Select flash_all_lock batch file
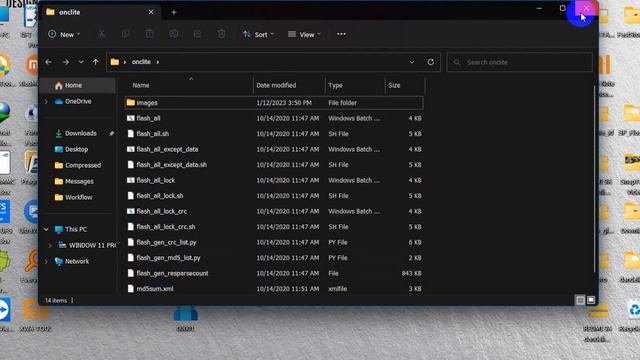Image resolution: width=640 pixels, height=360 pixels. coord(273,180)
